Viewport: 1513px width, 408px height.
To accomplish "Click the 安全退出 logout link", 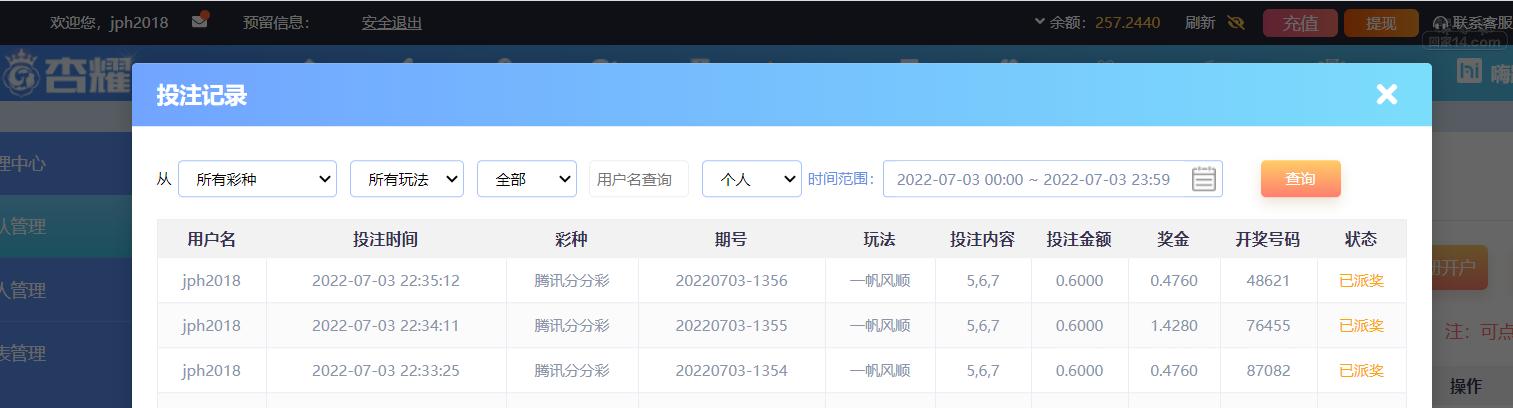I will 391,22.
